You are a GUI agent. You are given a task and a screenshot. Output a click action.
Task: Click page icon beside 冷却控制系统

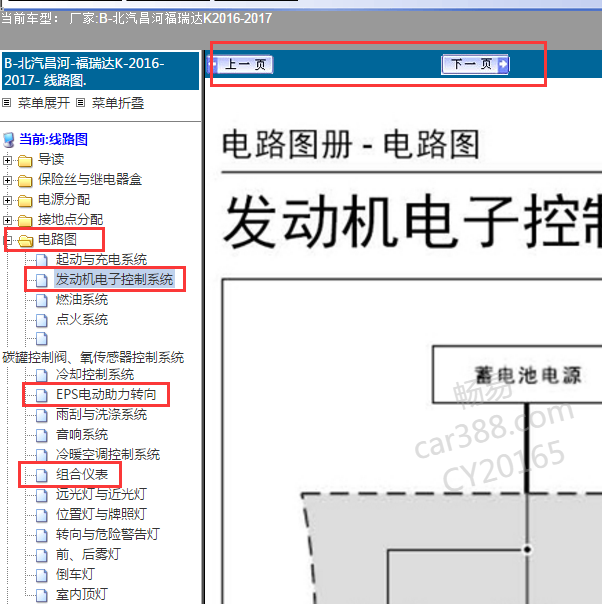(42, 376)
